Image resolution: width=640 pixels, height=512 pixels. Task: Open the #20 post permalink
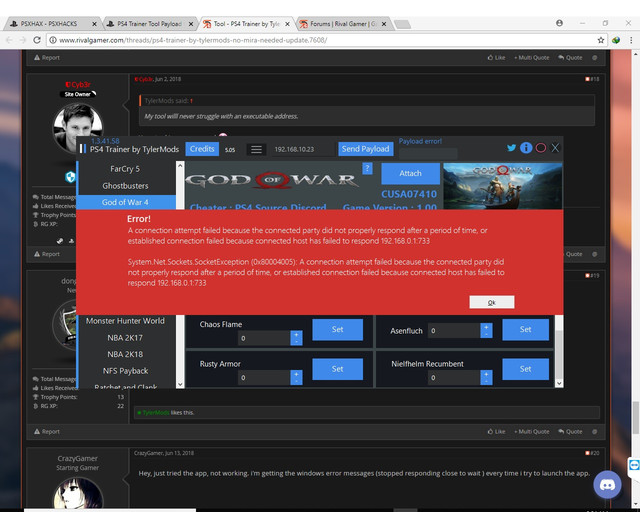593,453
